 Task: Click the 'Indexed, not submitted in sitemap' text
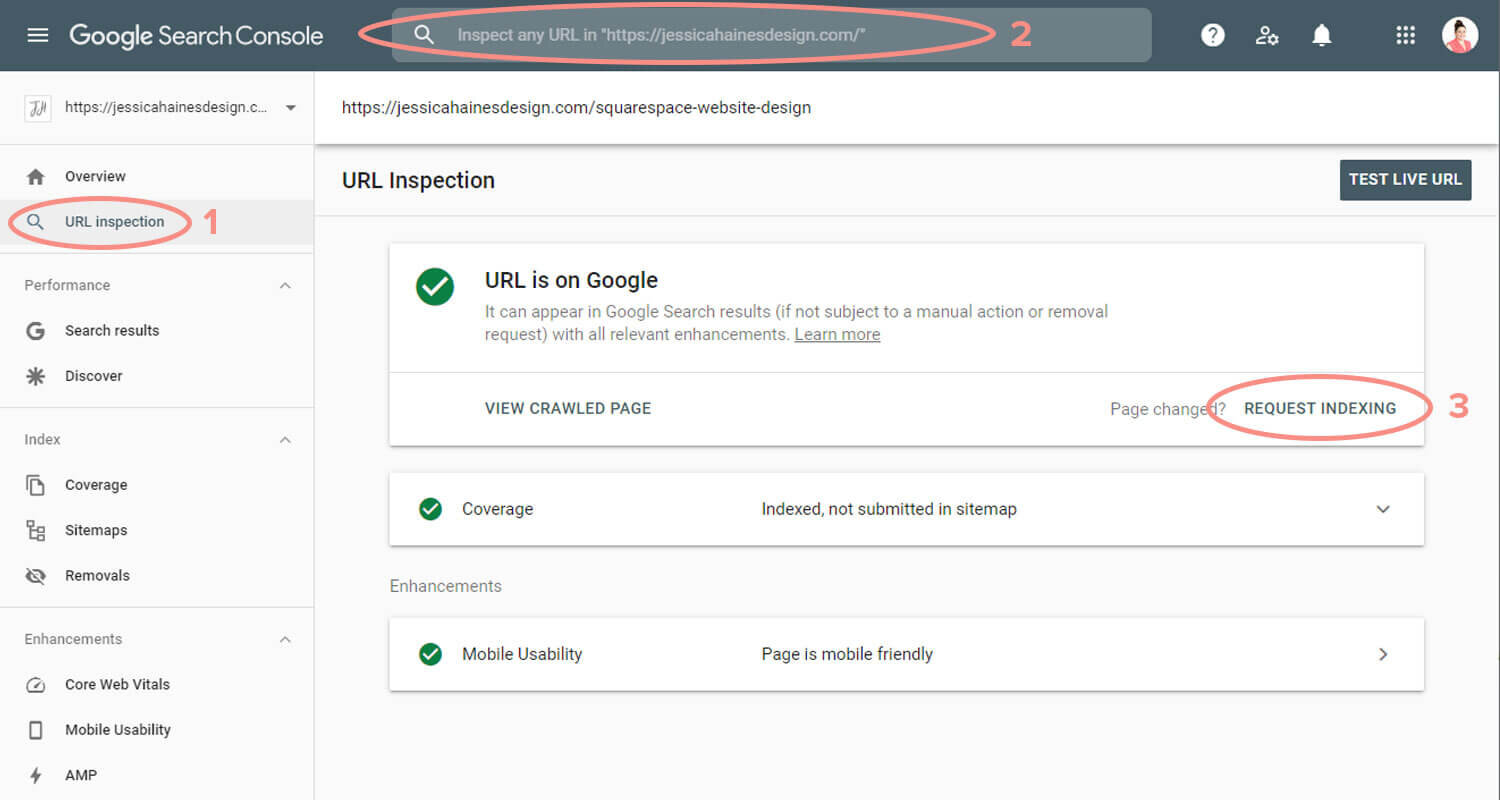tap(889, 509)
